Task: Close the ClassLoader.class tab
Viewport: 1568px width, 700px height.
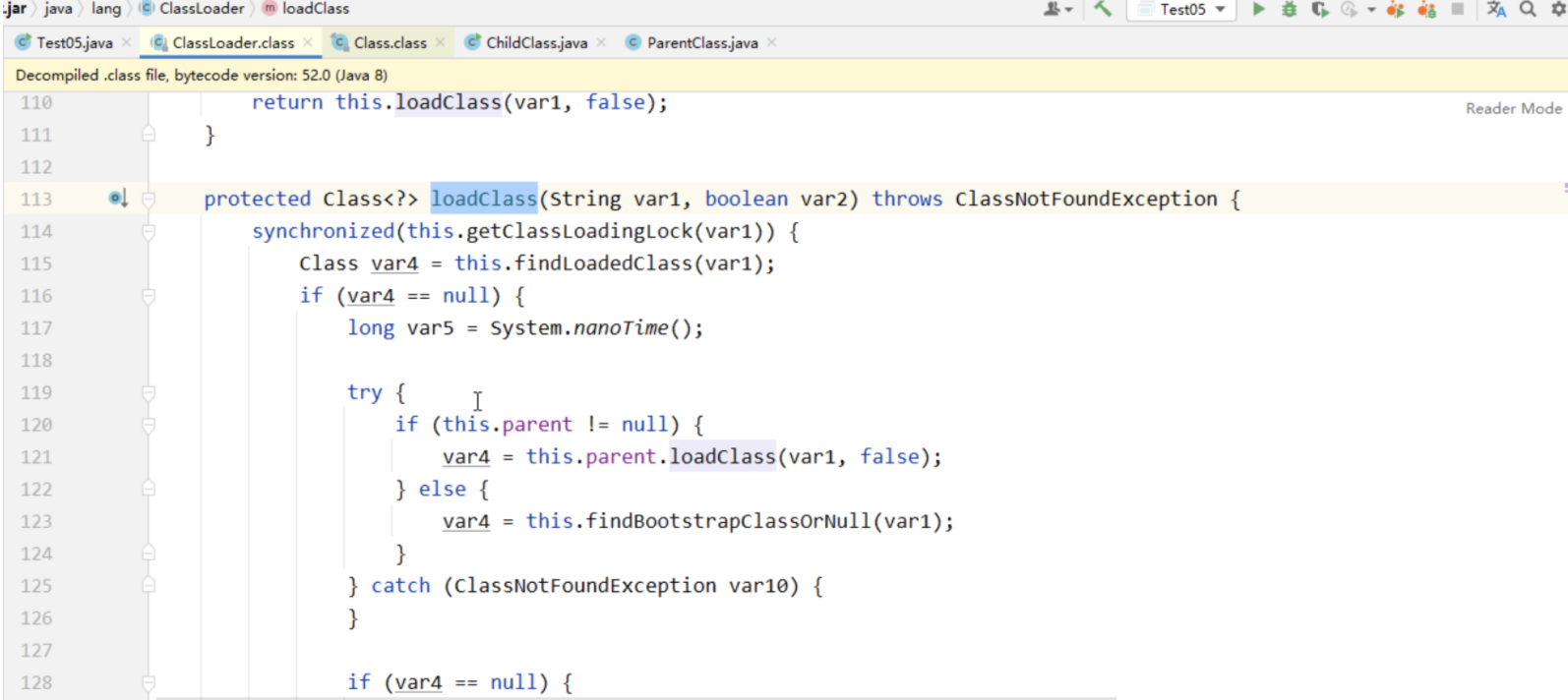Action: (308, 42)
